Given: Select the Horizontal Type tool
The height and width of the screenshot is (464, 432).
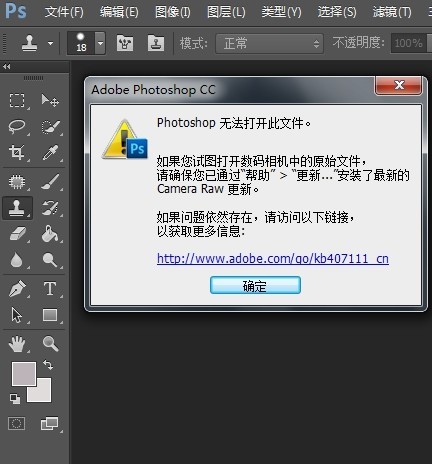Looking at the screenshot, I should click(x=50, y=289).
